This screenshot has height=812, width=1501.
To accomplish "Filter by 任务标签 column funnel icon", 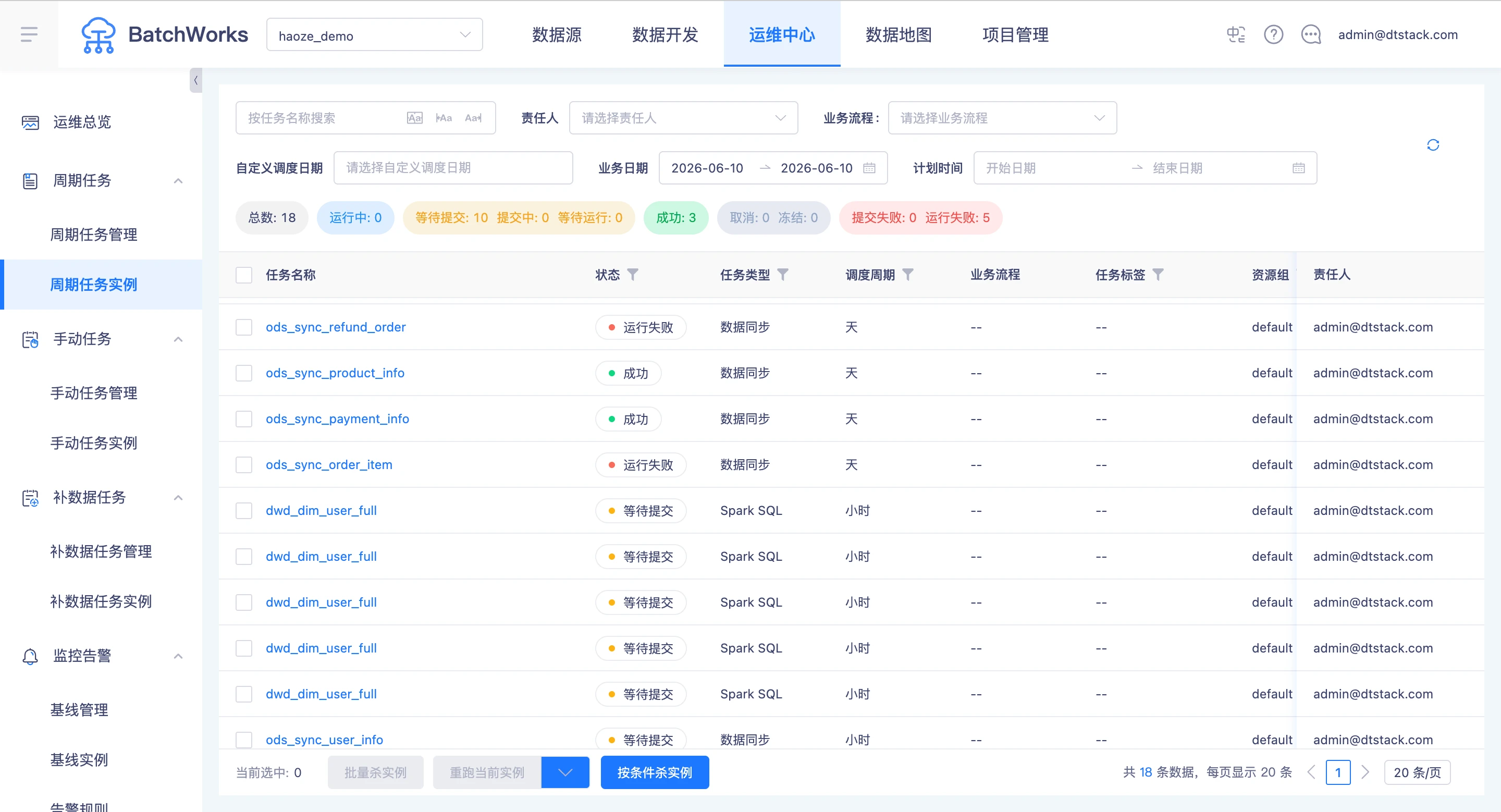I will click(x=1158, y=274).
